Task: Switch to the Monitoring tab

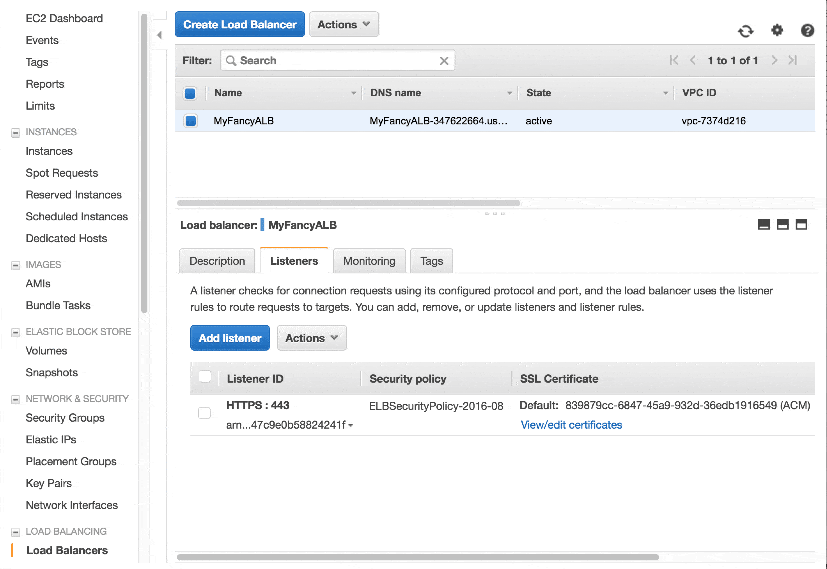Action: 369,261
